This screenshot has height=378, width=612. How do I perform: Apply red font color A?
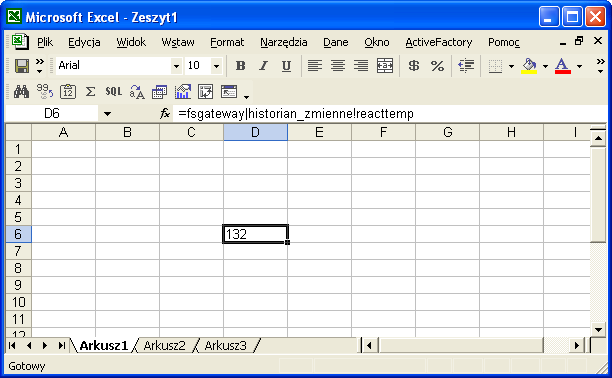(x=562, y=66)
